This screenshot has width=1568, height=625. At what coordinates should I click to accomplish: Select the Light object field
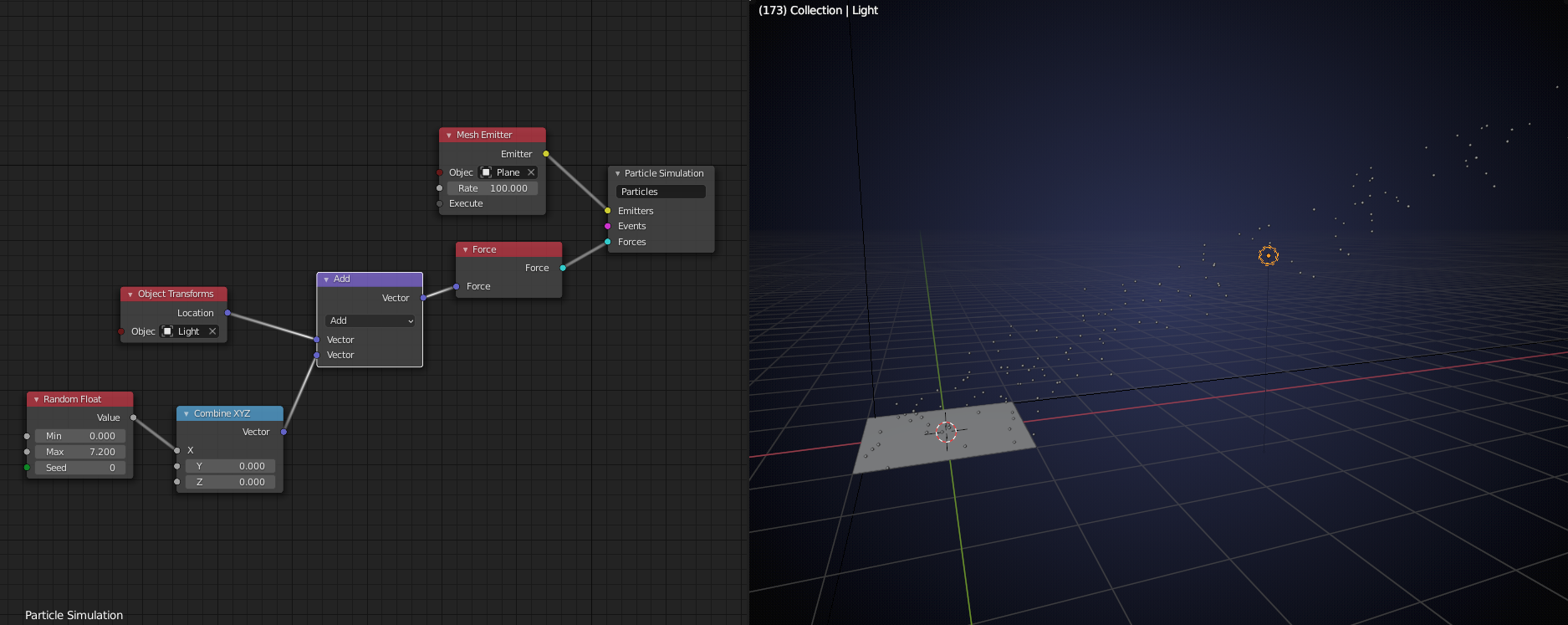(190, 331)
